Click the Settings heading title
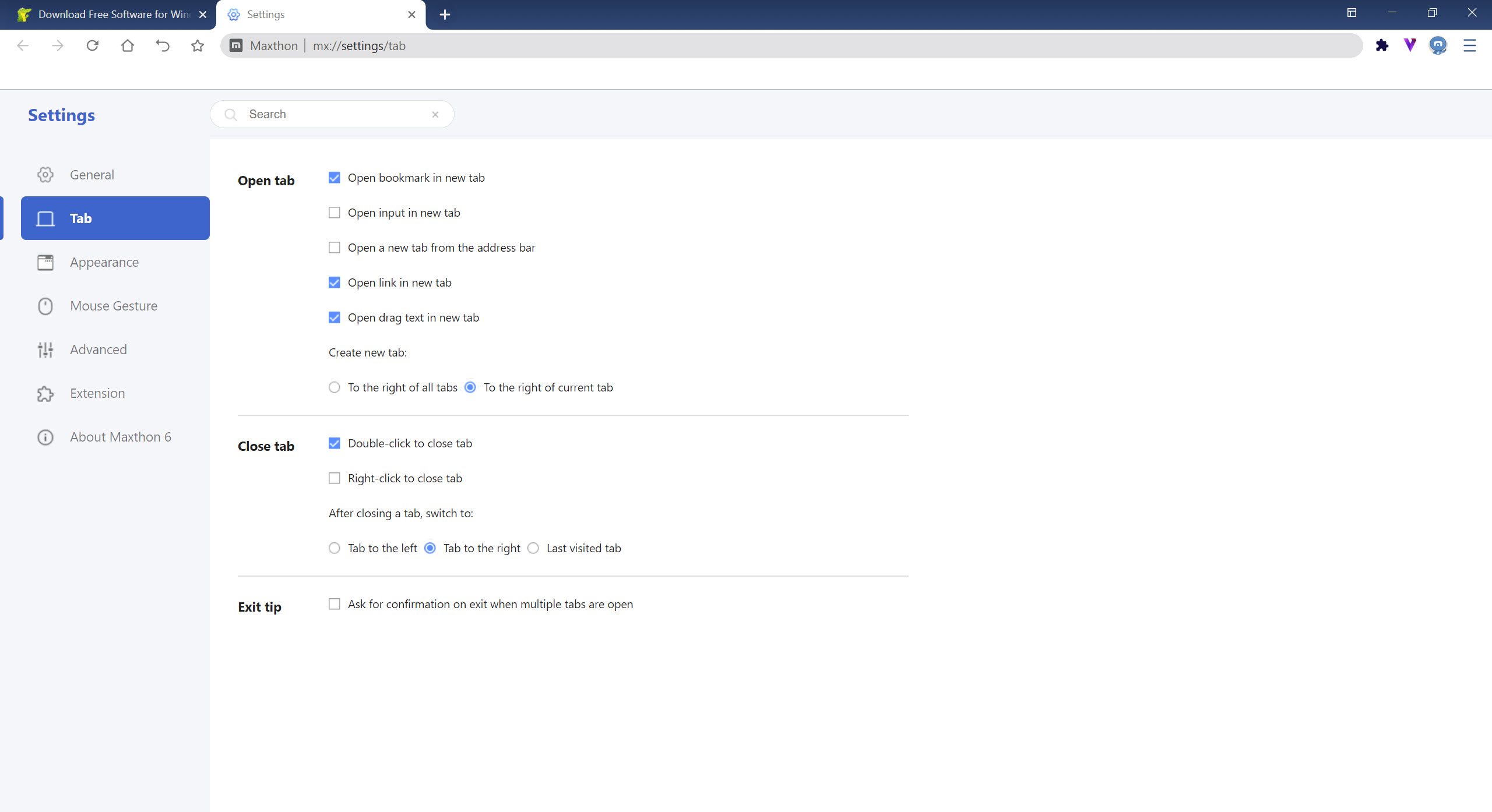This screenshot has width=1492, height=812. (x=61, y=115)
